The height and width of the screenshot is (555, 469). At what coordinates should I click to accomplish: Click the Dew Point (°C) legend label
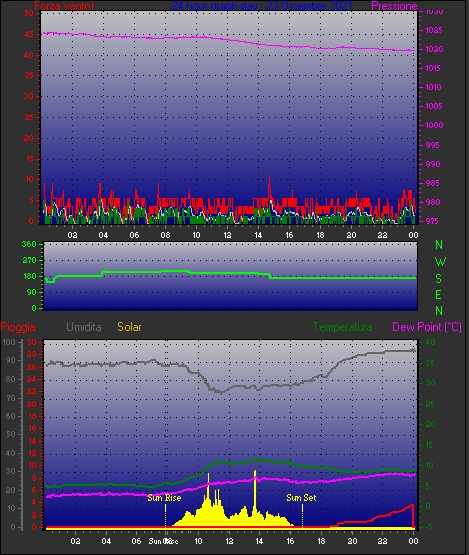click(427, 327)
